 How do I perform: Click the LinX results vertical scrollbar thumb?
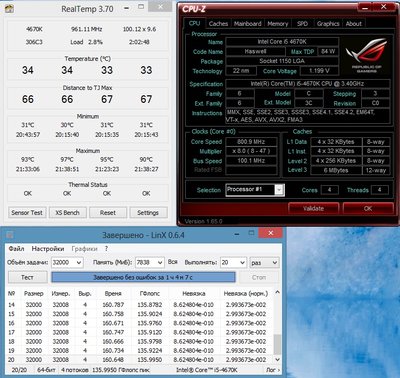[x=277, y=345]
